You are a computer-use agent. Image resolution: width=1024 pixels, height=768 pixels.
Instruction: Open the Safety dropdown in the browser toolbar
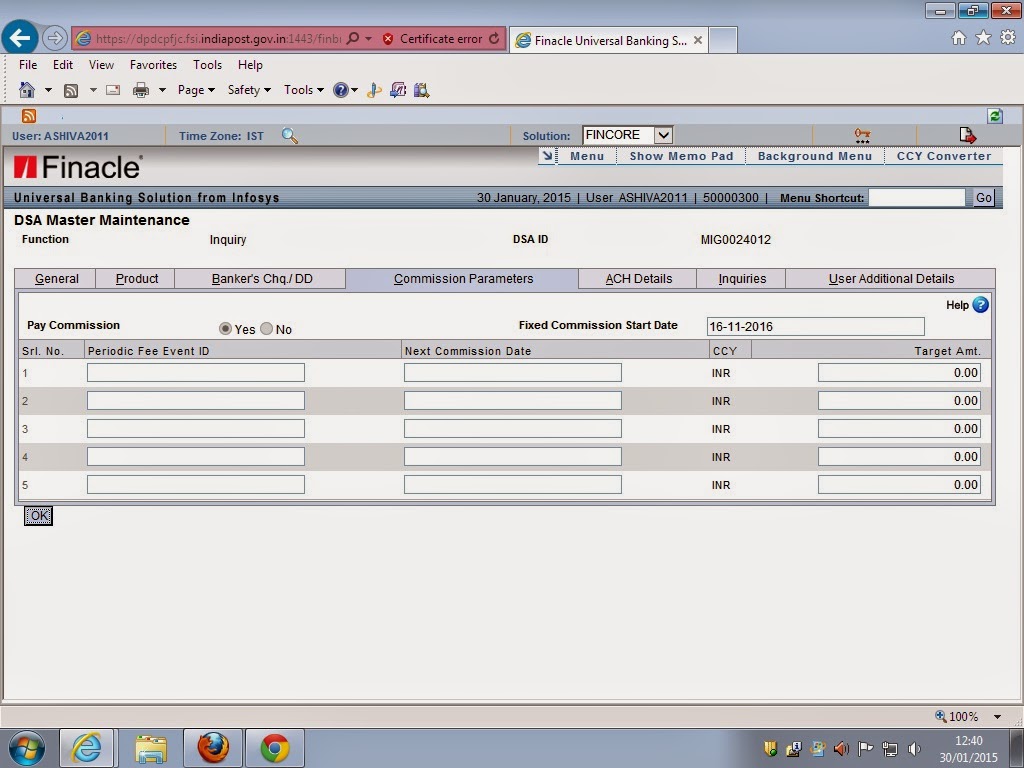247,90
